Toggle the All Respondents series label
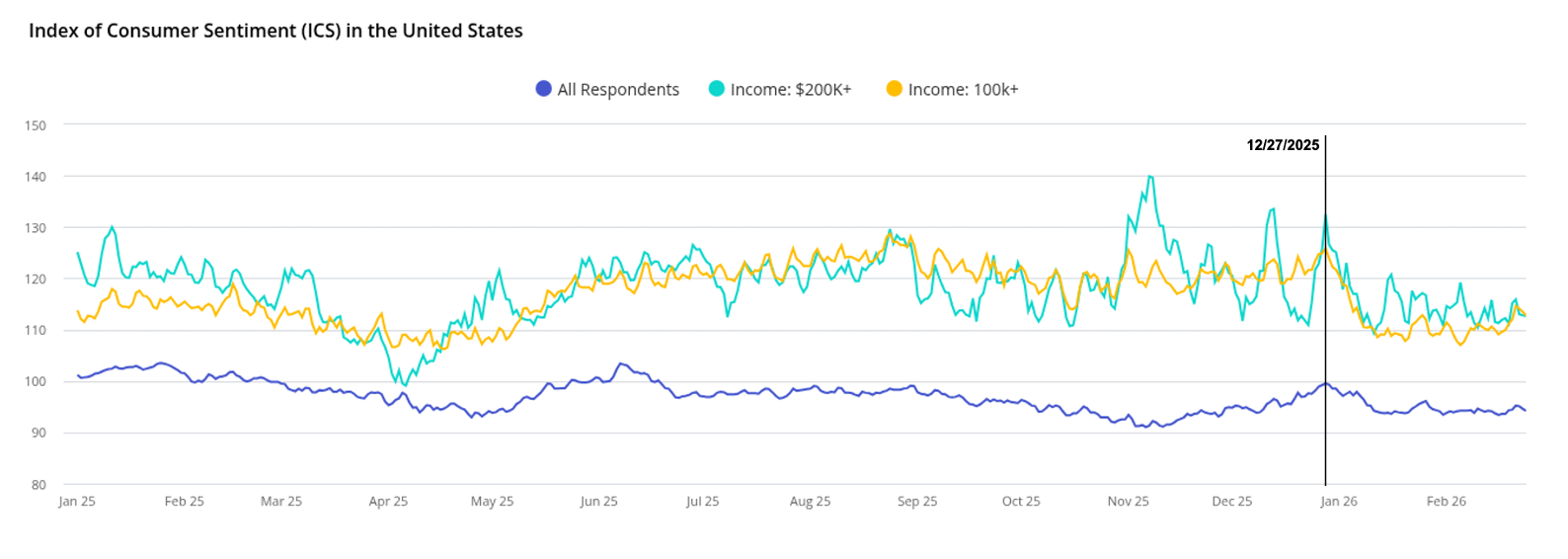 click(618, 90)
